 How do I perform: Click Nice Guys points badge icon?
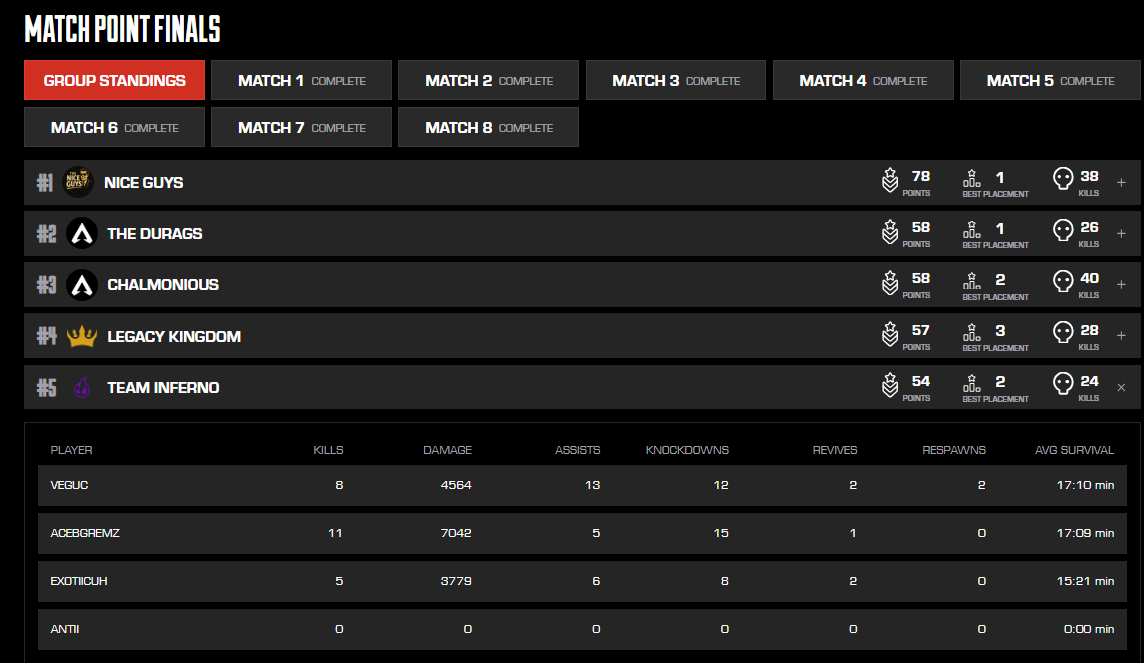pyautogui.click(x=889, y=180)
